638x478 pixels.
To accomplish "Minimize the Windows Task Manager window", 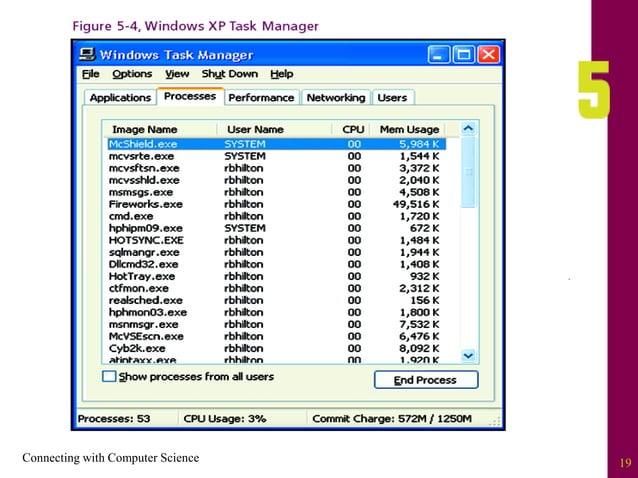I will (440, 54).
